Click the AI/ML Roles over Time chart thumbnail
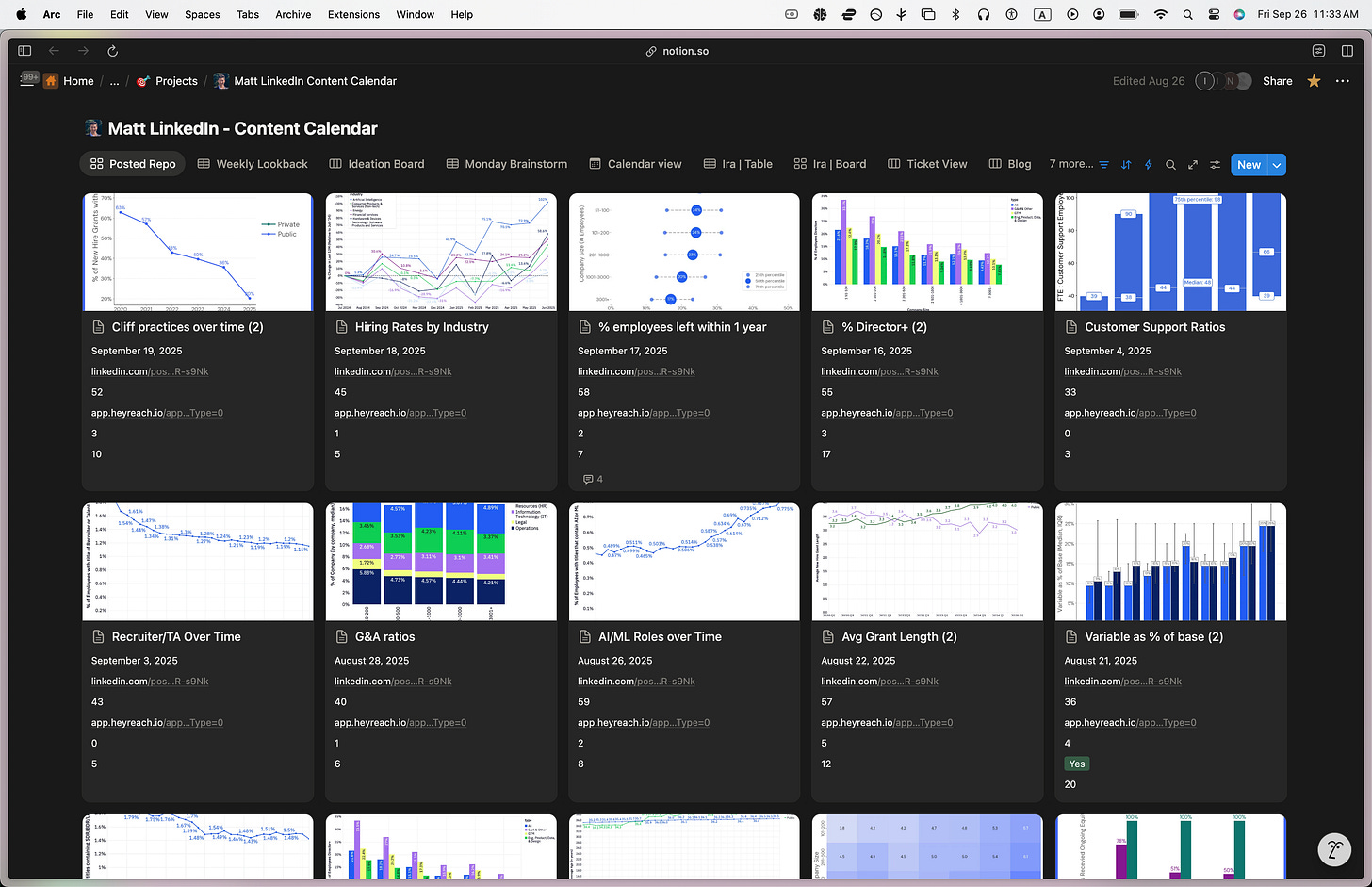Viewport: 1372px width, 887px height. pyautogui.click(x=684, y=562)
